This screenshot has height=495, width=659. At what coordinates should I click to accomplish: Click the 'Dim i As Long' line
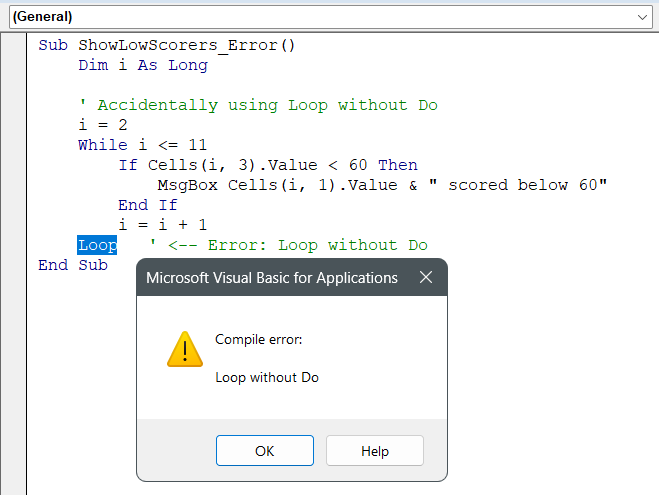[x=143, y=65]
